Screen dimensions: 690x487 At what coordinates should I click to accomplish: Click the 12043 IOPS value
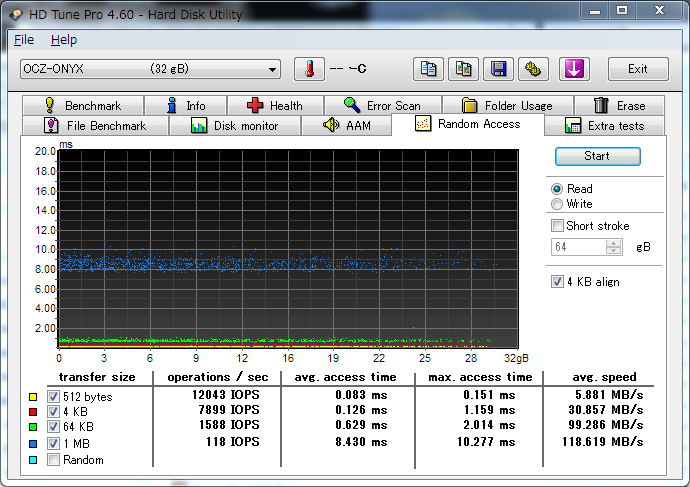point(225,395)
